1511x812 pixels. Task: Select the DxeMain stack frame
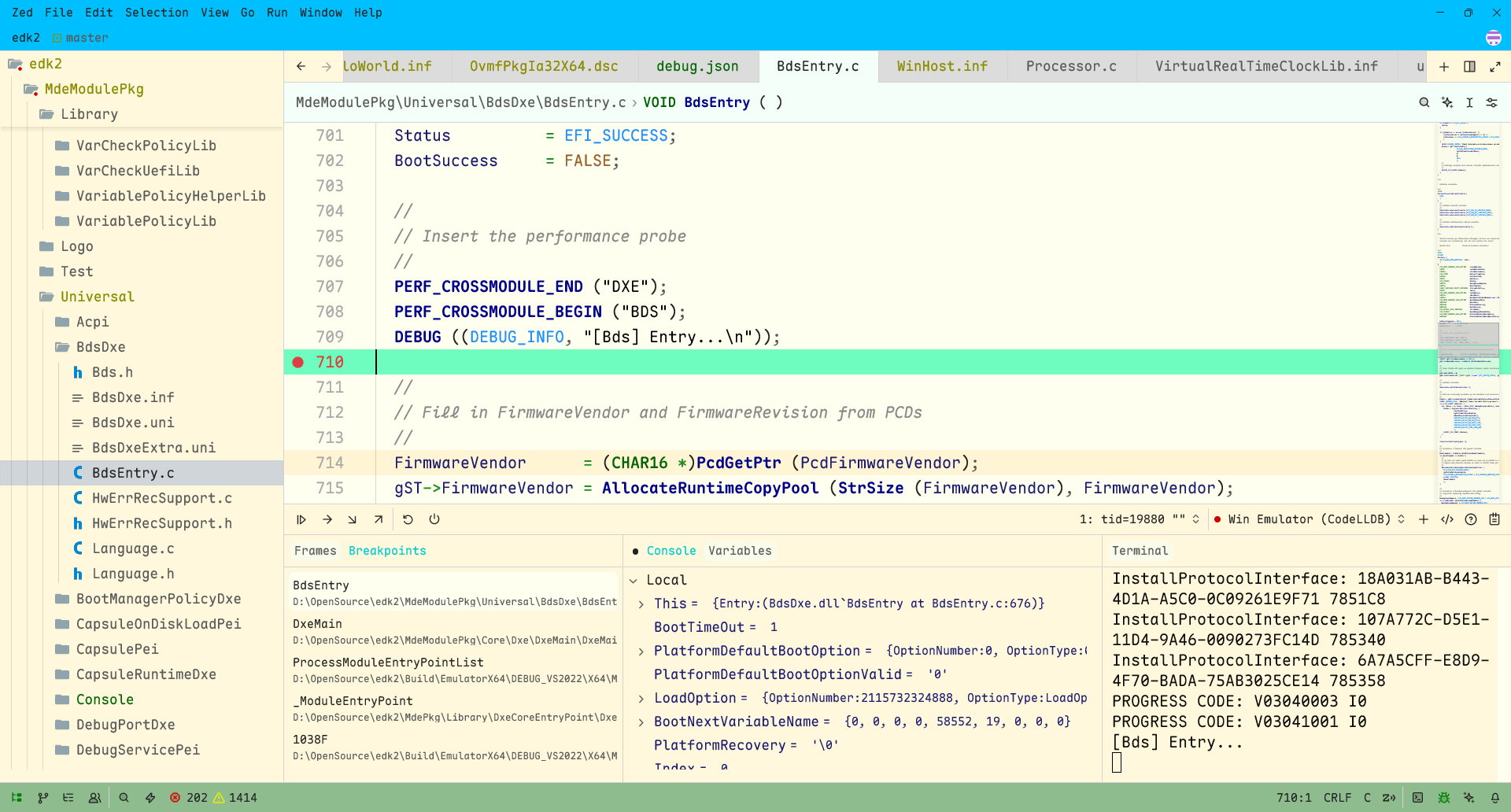tap(318, 624)
